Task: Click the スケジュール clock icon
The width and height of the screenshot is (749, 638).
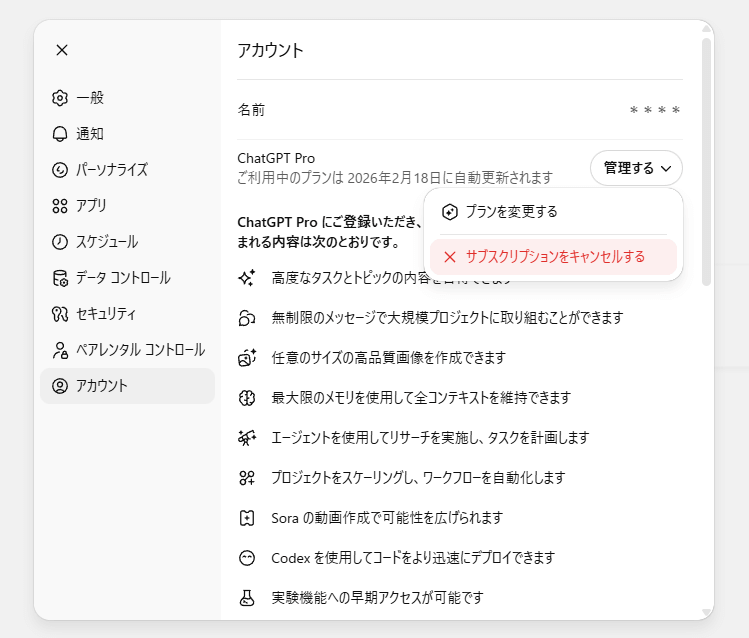Action: point(60,242)
